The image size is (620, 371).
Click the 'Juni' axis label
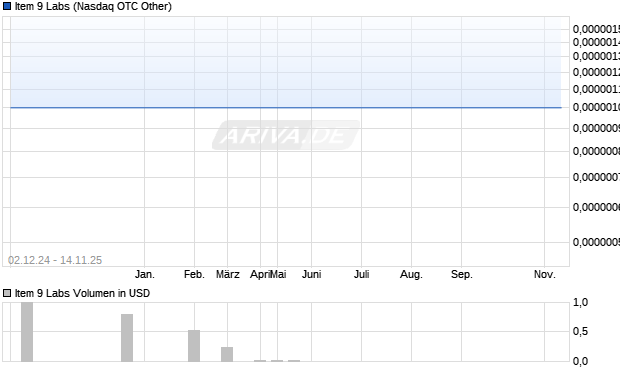point(312,274)
